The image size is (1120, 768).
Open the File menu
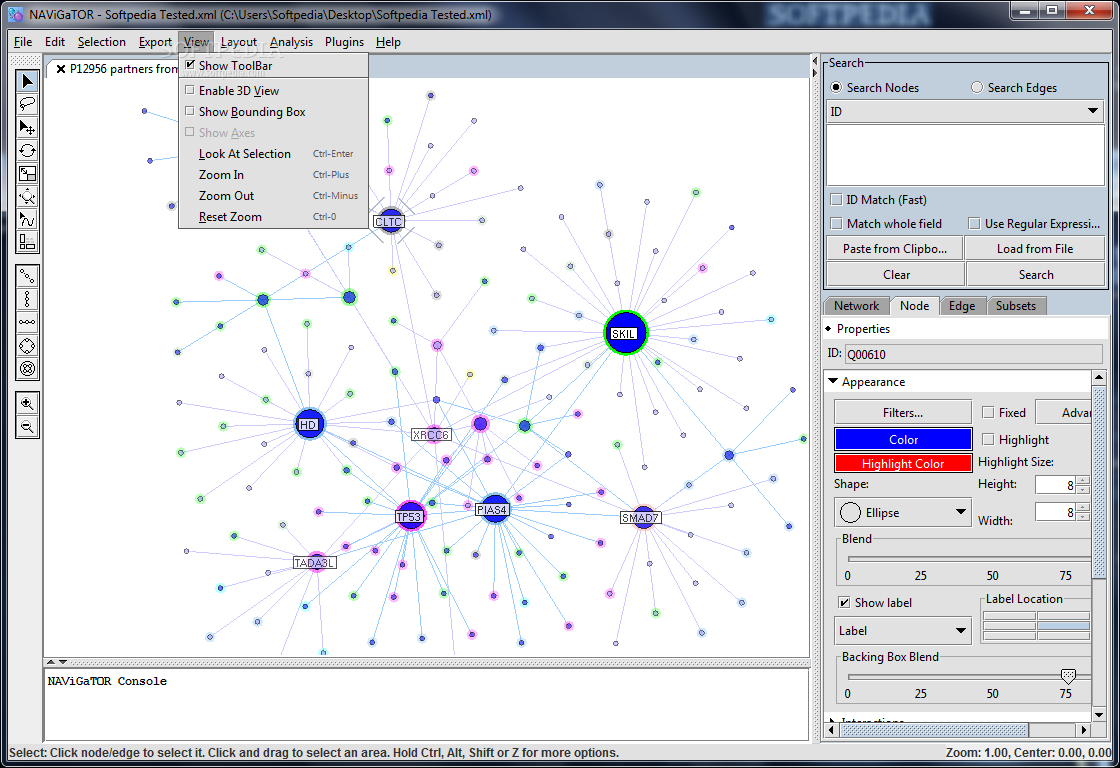23,41
